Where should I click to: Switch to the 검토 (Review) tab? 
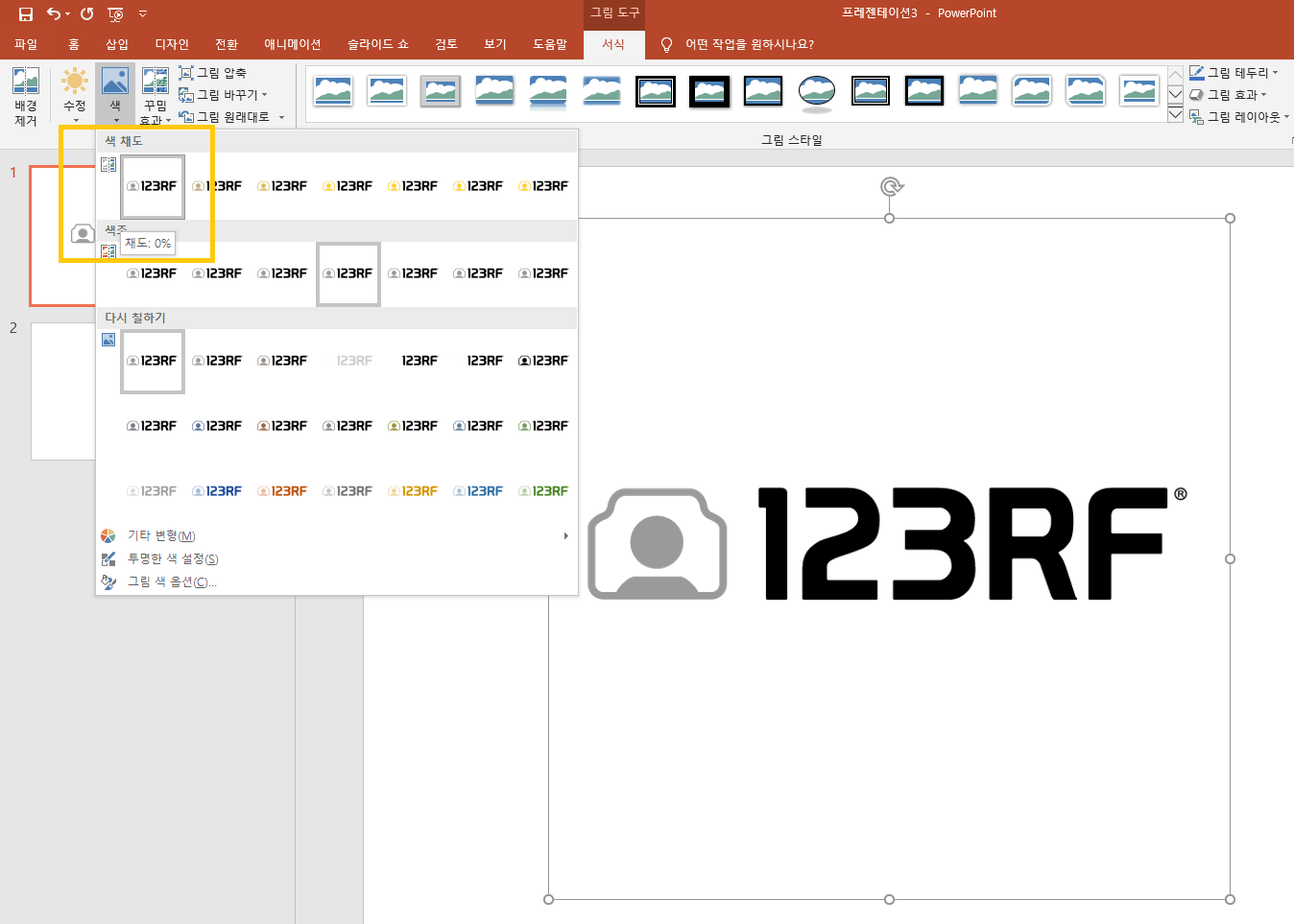pyautogui.click(x=446, y=44)
